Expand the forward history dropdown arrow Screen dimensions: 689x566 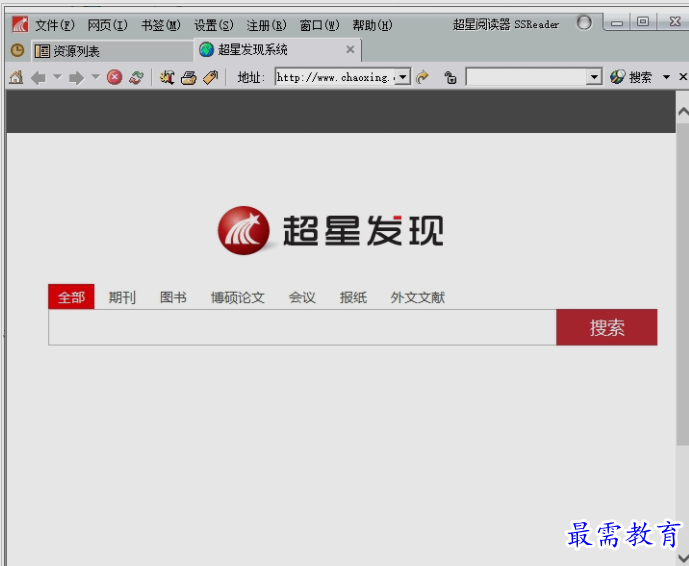95,77
